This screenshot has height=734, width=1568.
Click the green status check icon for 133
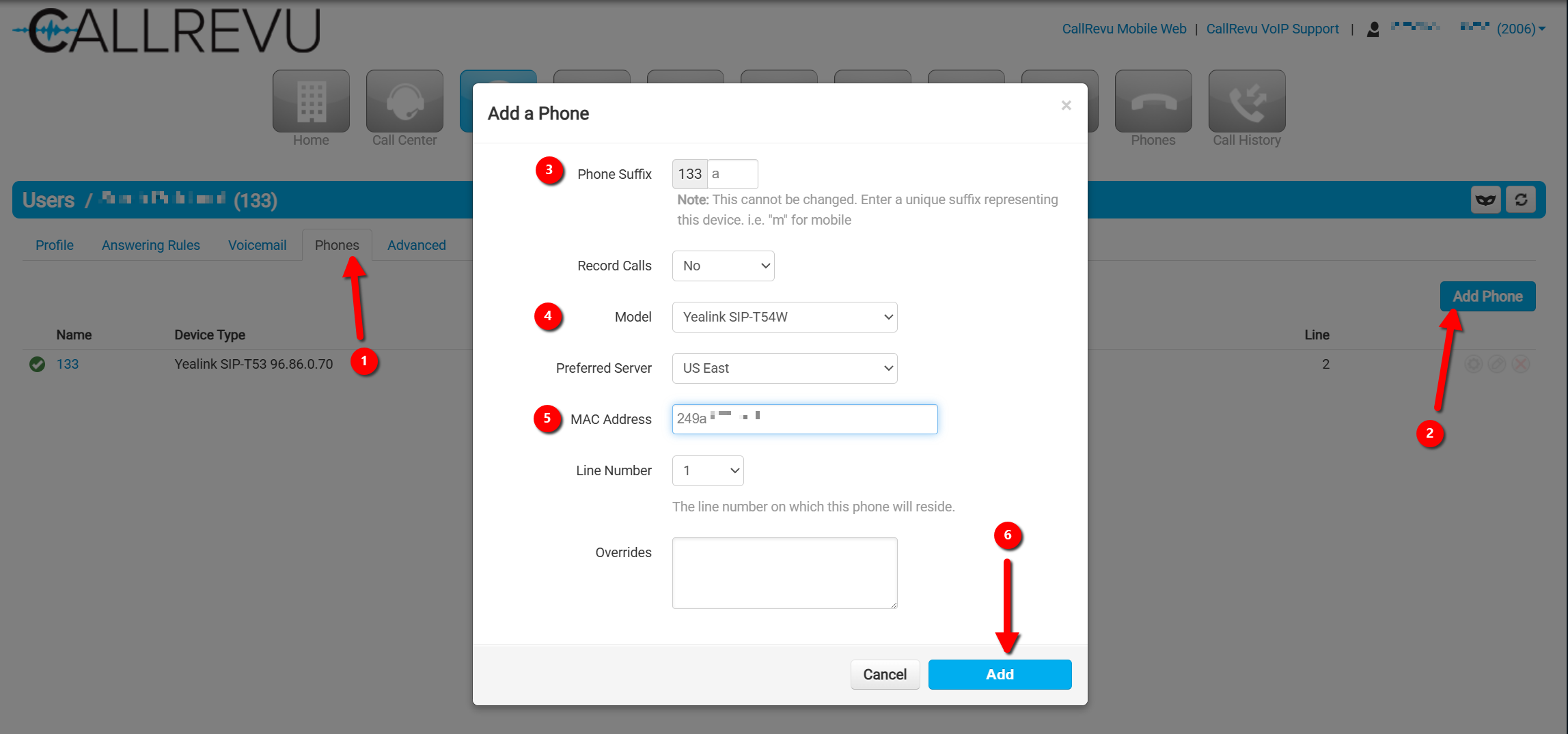38,365
